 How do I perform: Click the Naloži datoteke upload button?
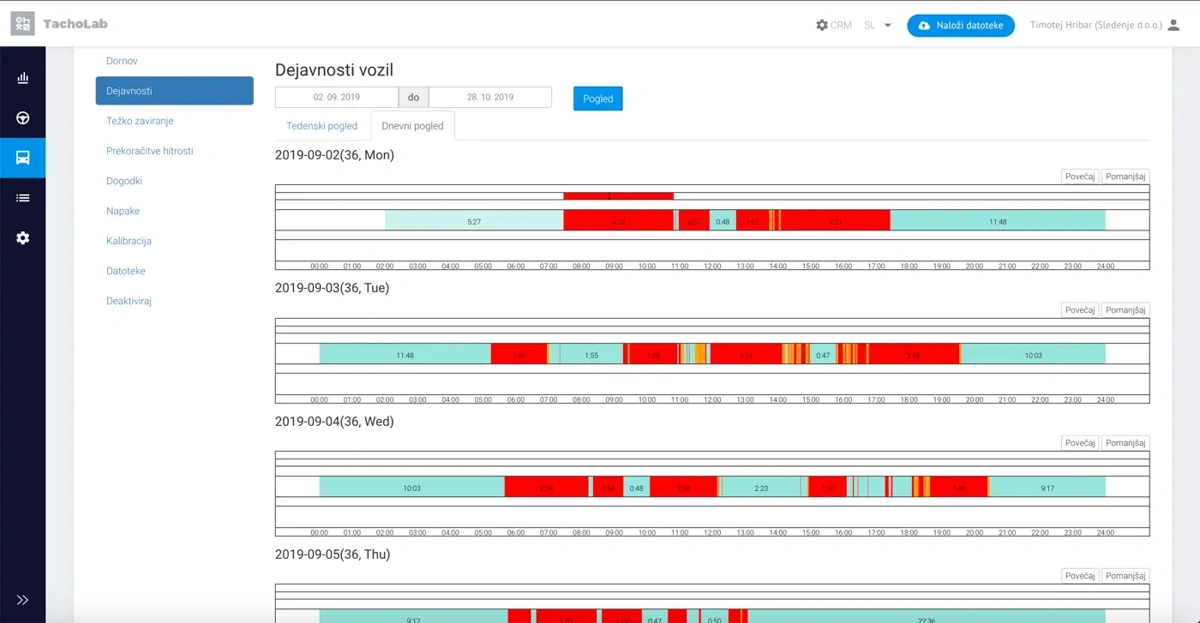pos(961,25)
